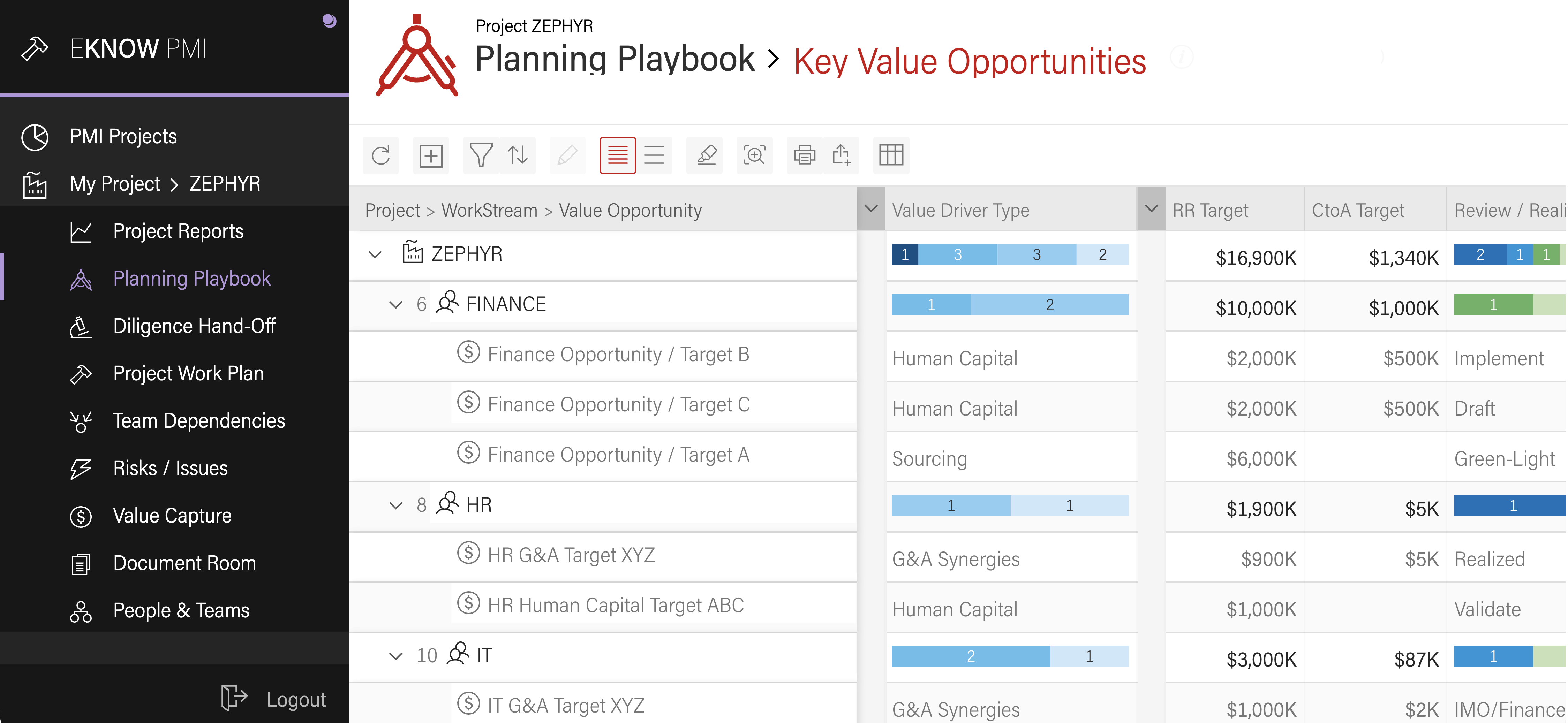
Task: Open the Value Driver Type column dropdown
Action: click(x=870, y=209)
